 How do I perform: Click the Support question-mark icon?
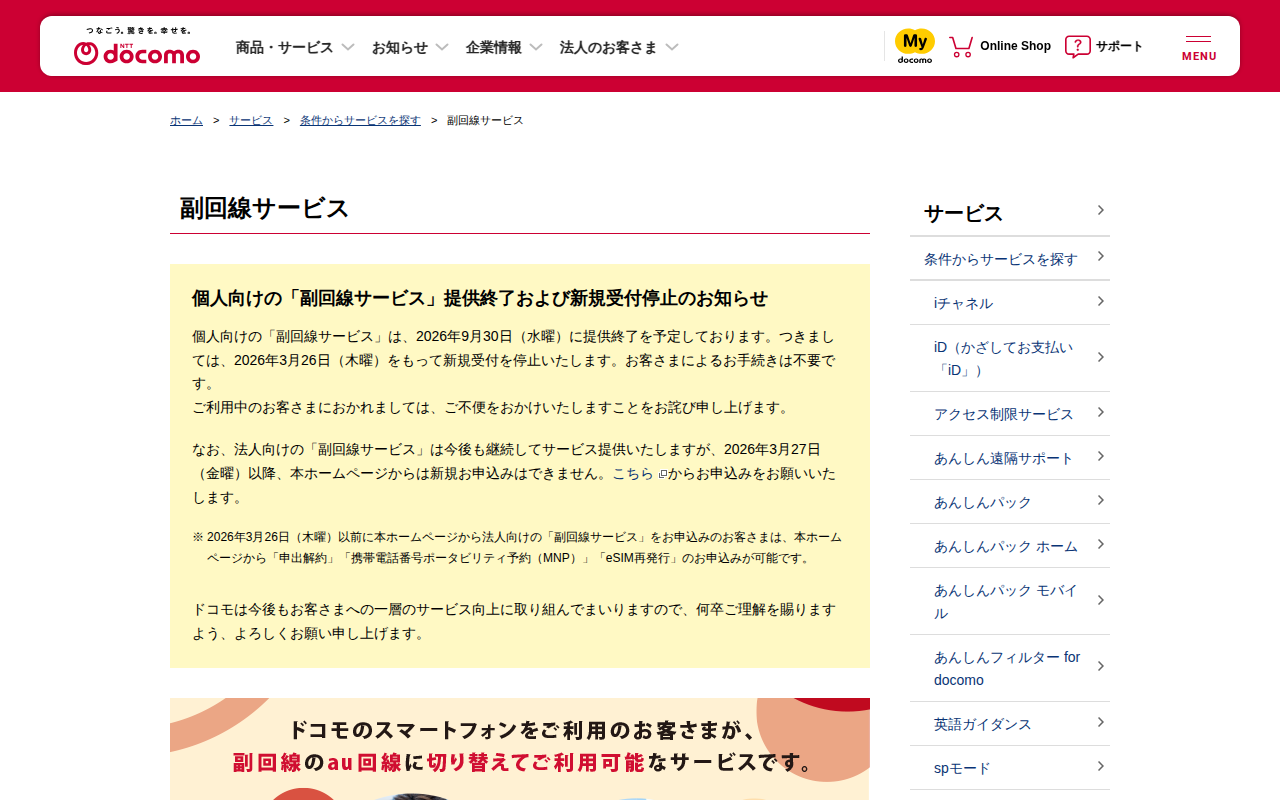(1077, 46)
